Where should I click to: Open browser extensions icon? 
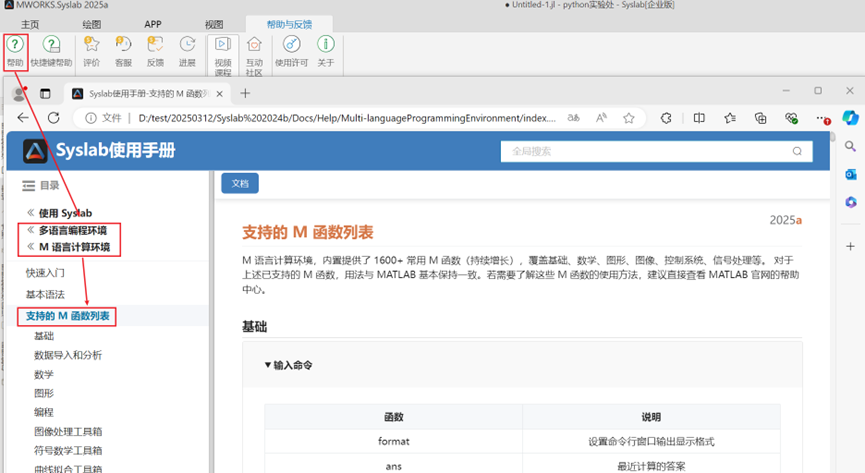(x=666, y=118)
